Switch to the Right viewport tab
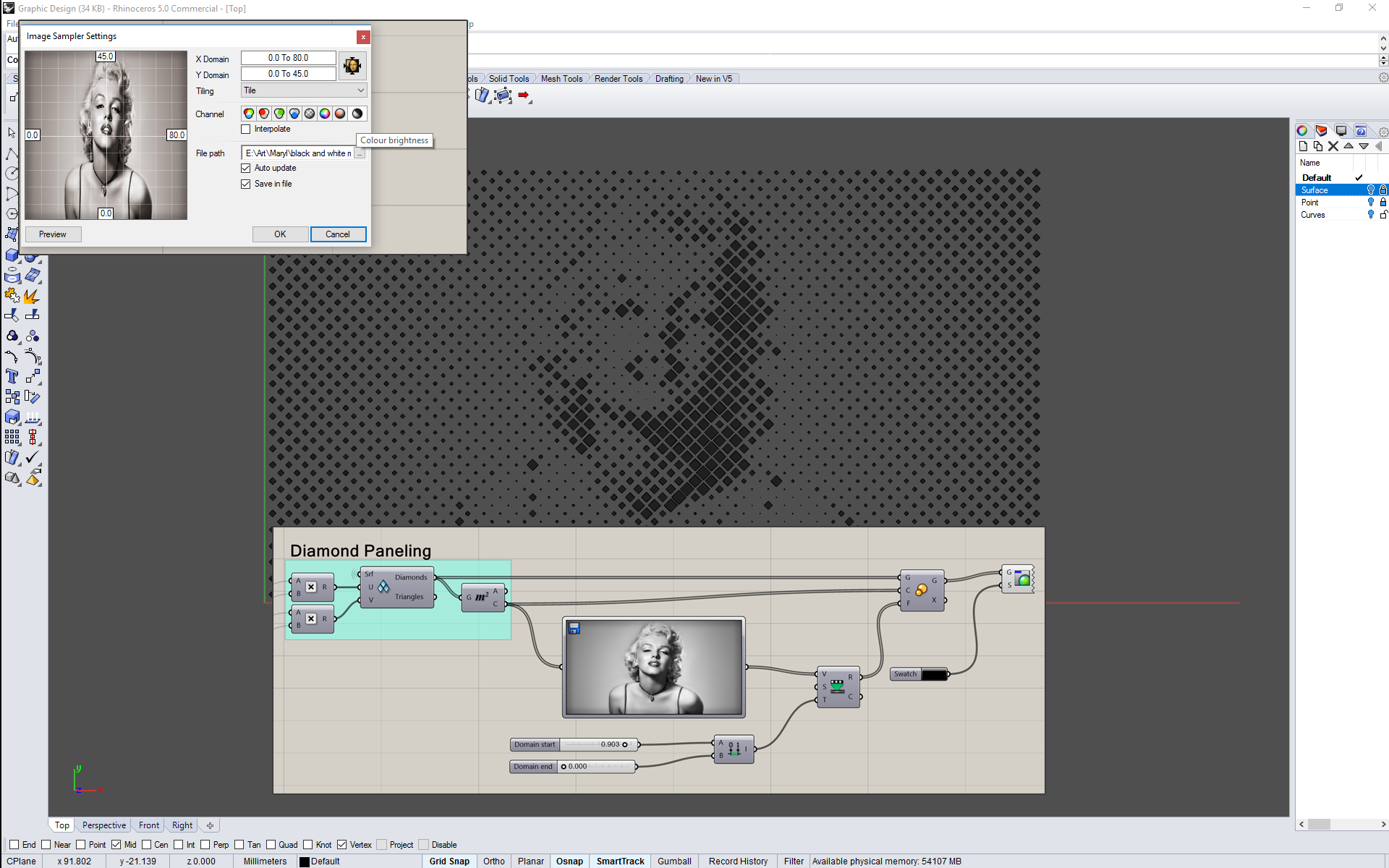Image resolution: width=1389 pixels, height=868 pixels. coord(182,825)
